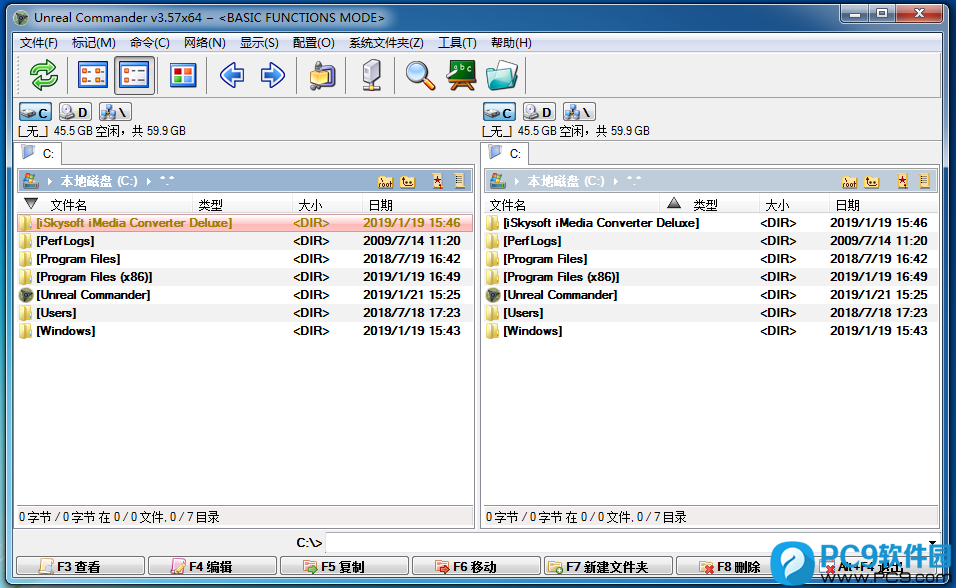Open the 配置(O) menu
This screenshot has height=588, width=956.
pos(313,43)
